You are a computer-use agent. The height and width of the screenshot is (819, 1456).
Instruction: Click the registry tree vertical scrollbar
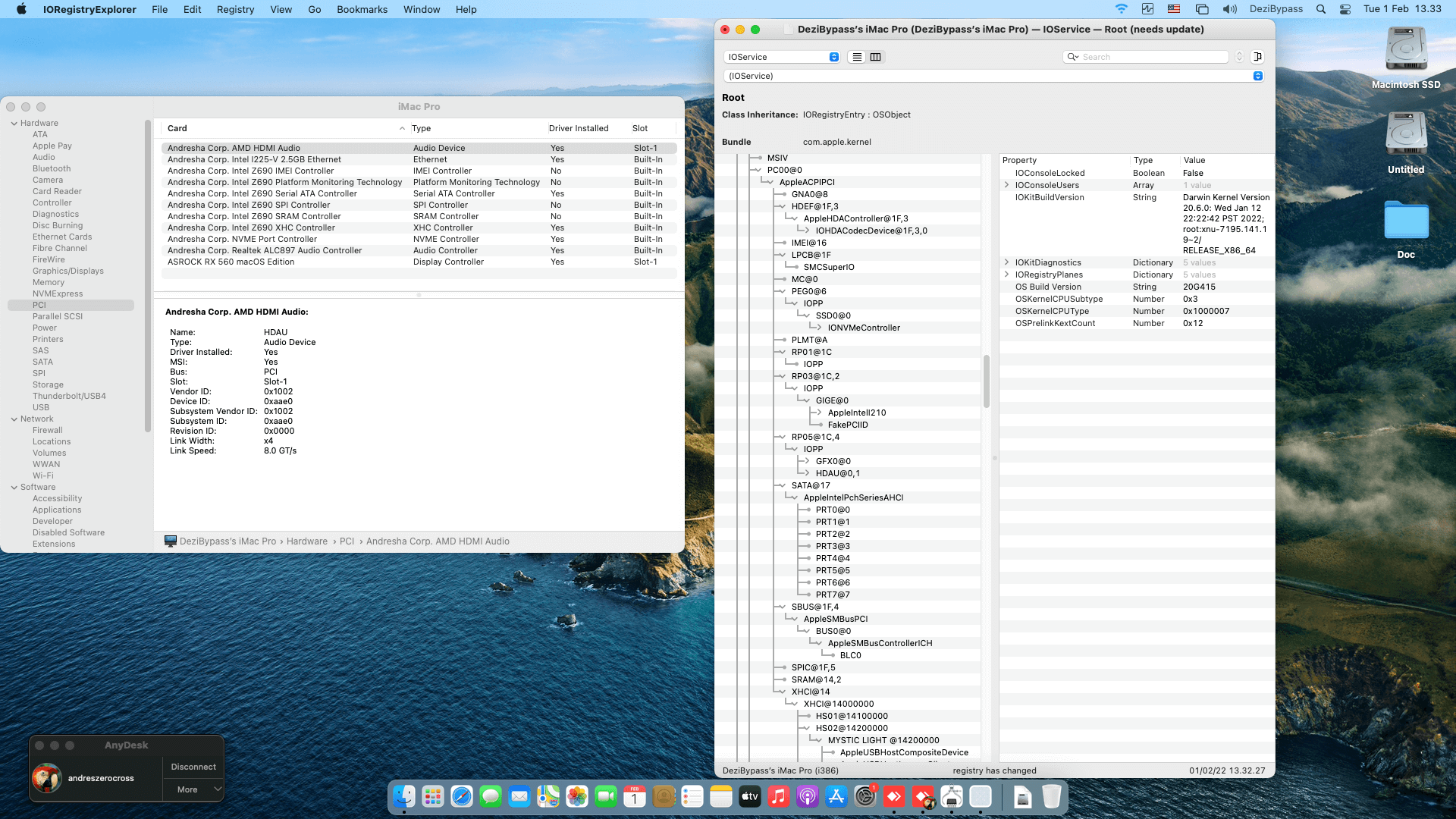click(x=987, y=381)
